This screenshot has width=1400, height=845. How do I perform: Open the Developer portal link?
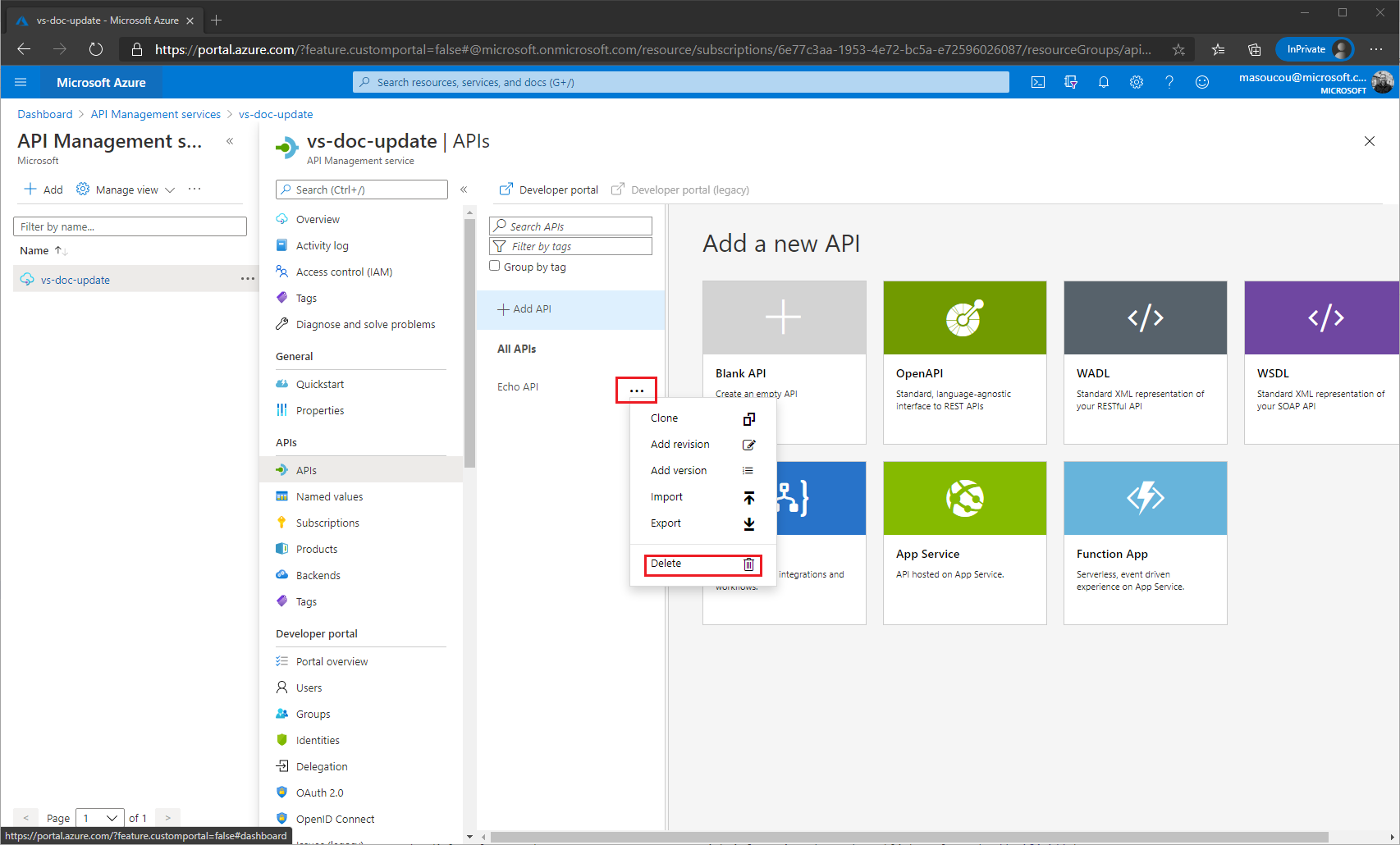[549, 190]
